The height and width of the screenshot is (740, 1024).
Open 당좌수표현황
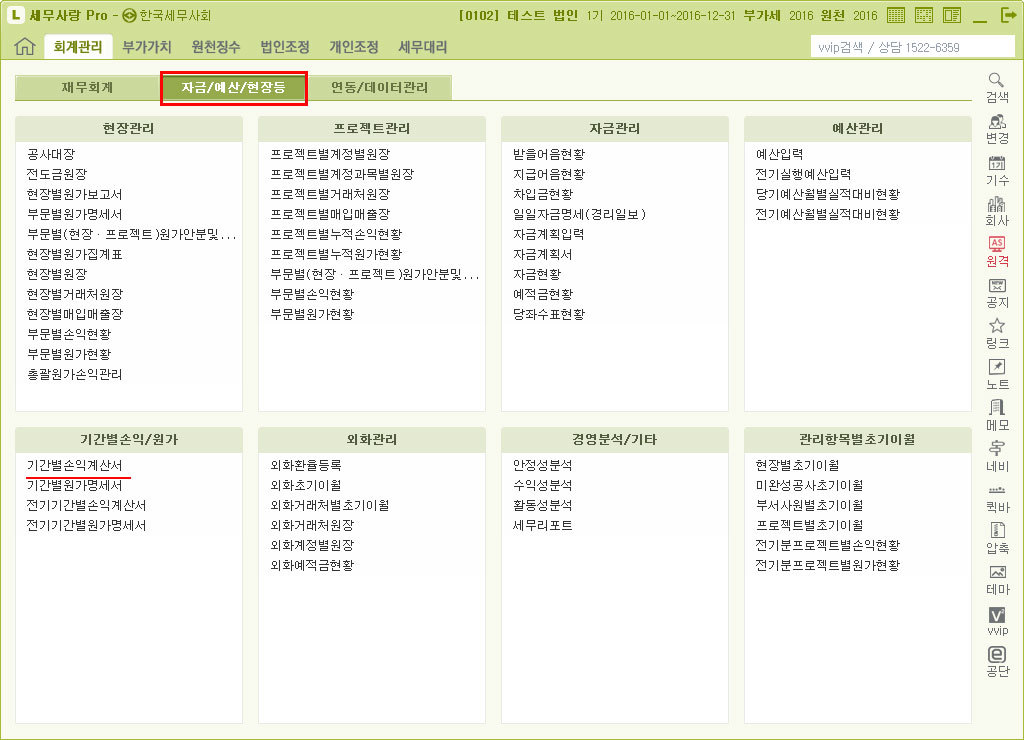[549, 314]
